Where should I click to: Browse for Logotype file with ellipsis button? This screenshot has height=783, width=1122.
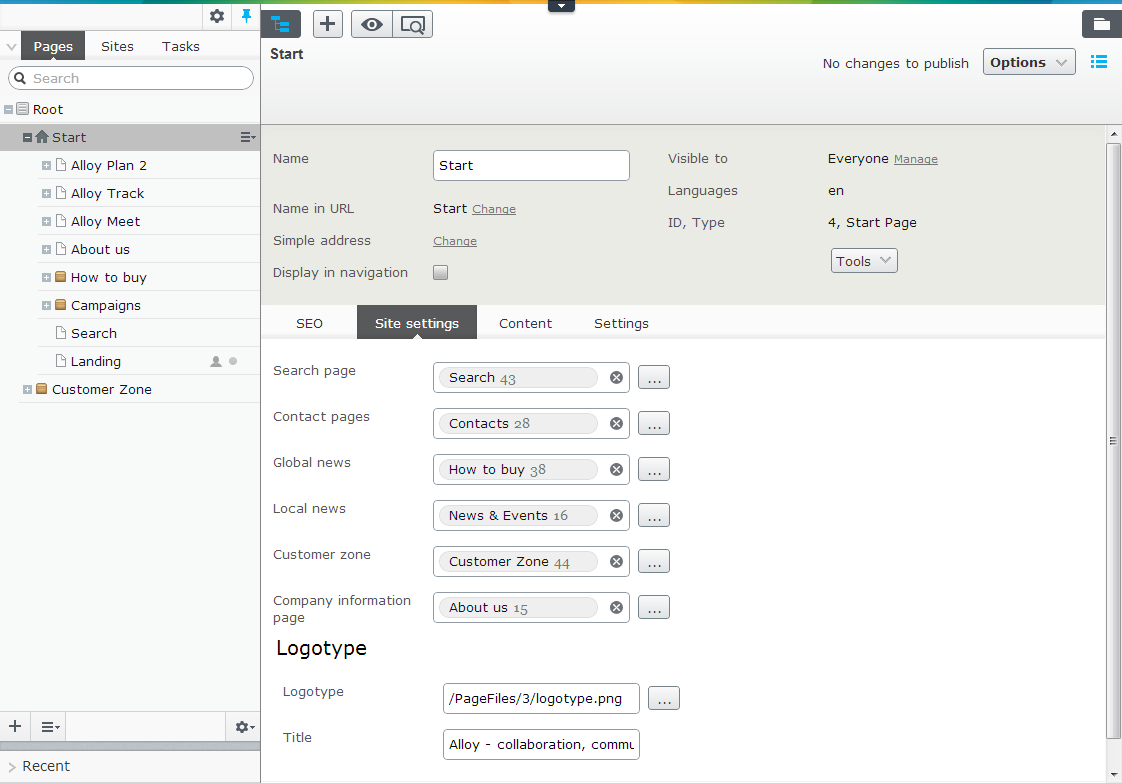point(664,699)
